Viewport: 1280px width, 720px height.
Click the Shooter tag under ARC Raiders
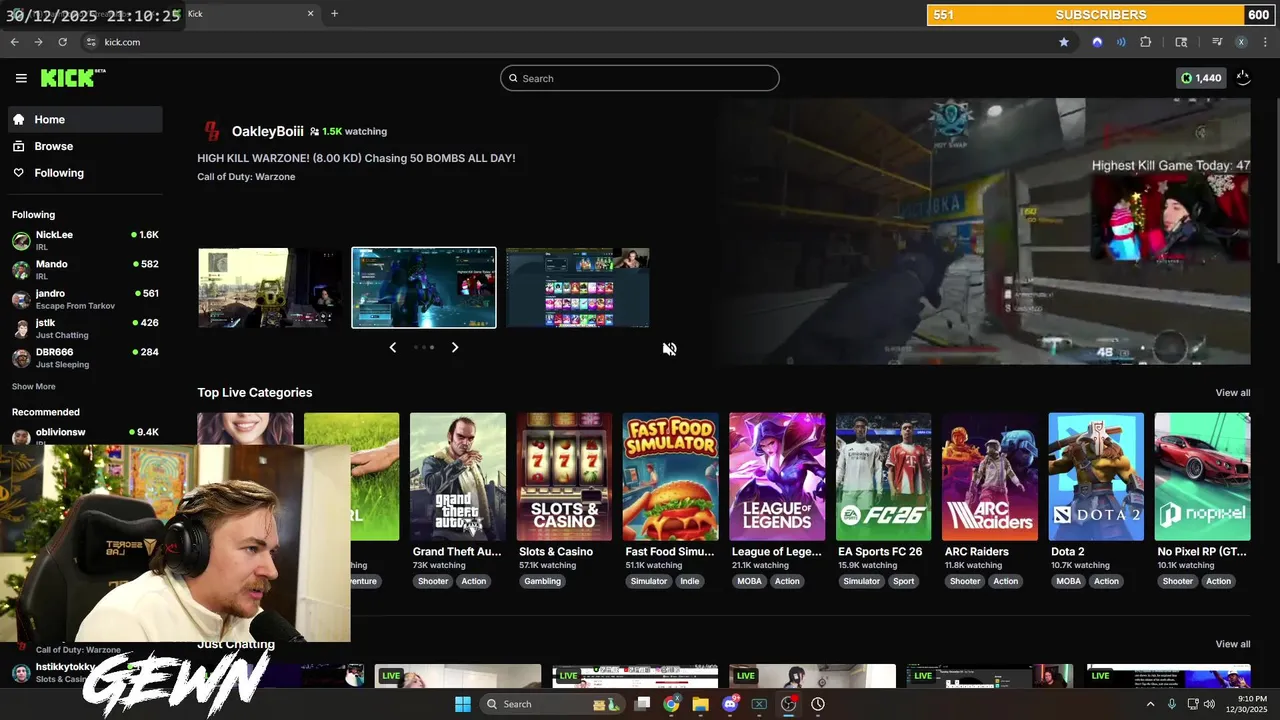click(965, 581)
